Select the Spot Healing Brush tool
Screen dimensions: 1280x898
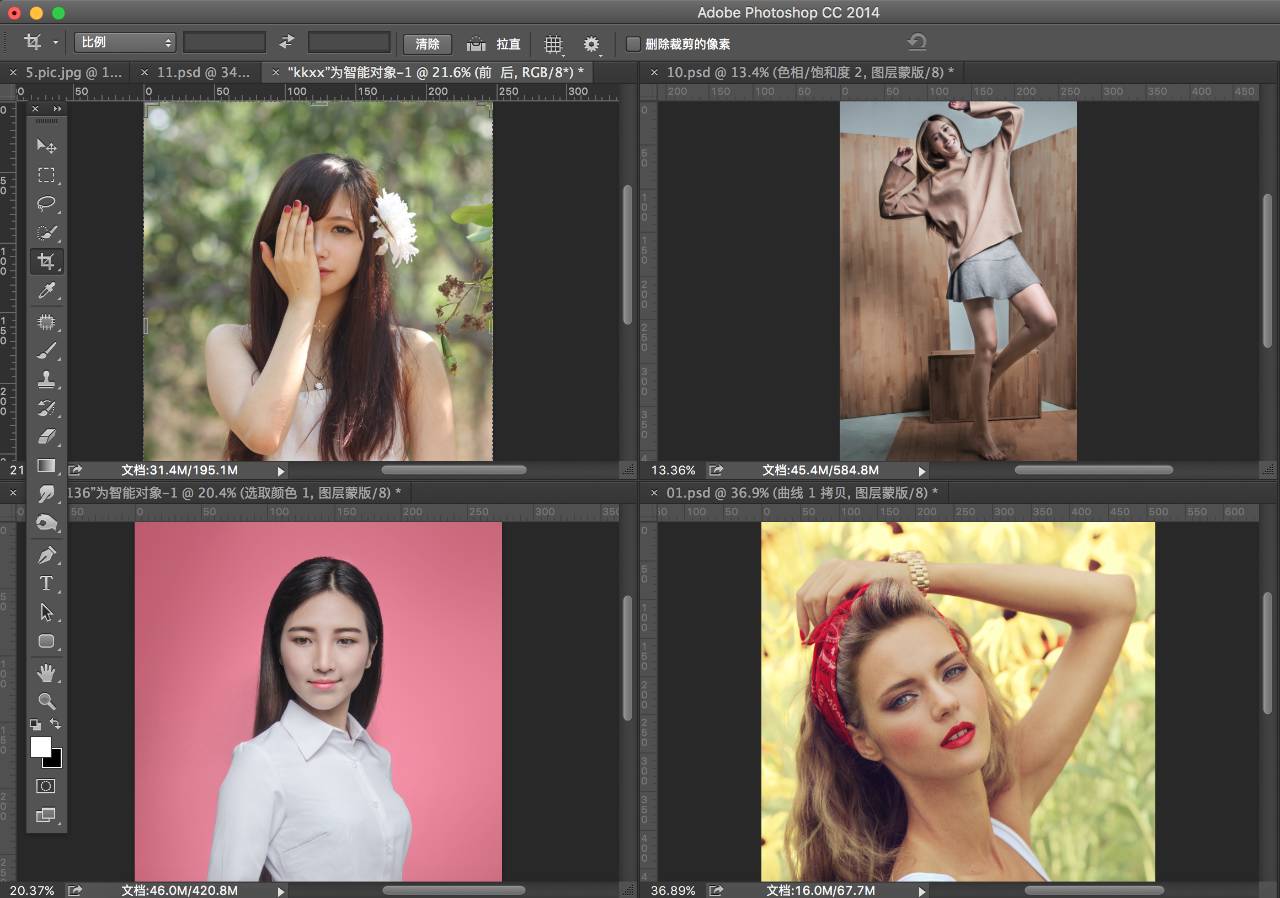coord(46,322)
